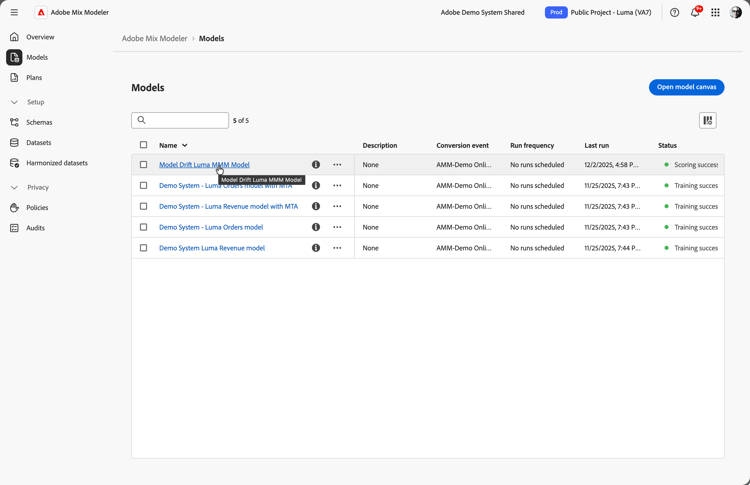Toggle the select-all header checkbox

[x=143, y=145]
